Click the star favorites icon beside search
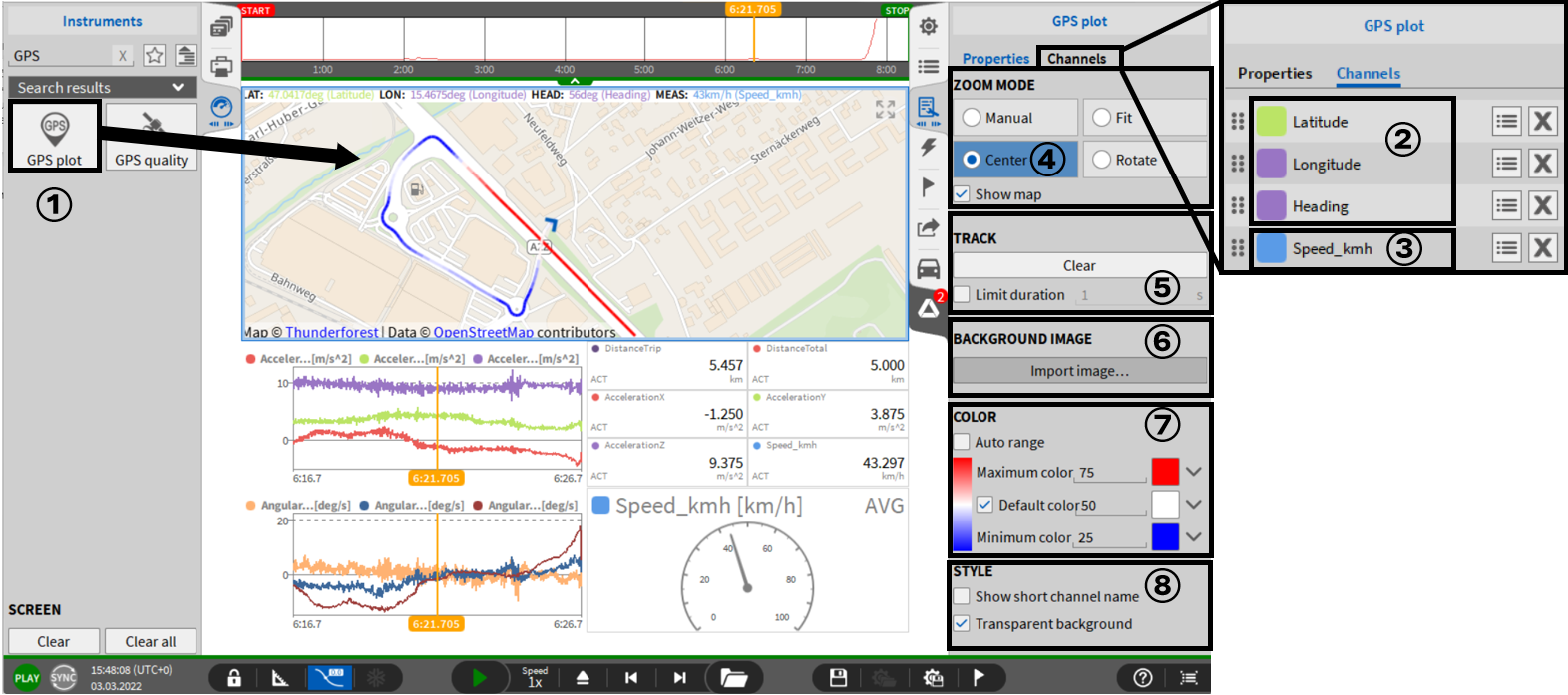 coord(154,55)
